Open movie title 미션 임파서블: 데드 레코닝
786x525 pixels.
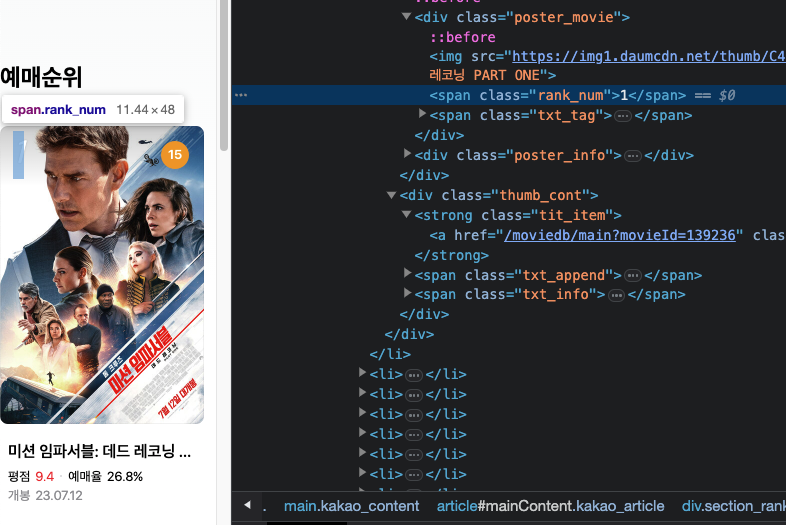click(99, 451)
